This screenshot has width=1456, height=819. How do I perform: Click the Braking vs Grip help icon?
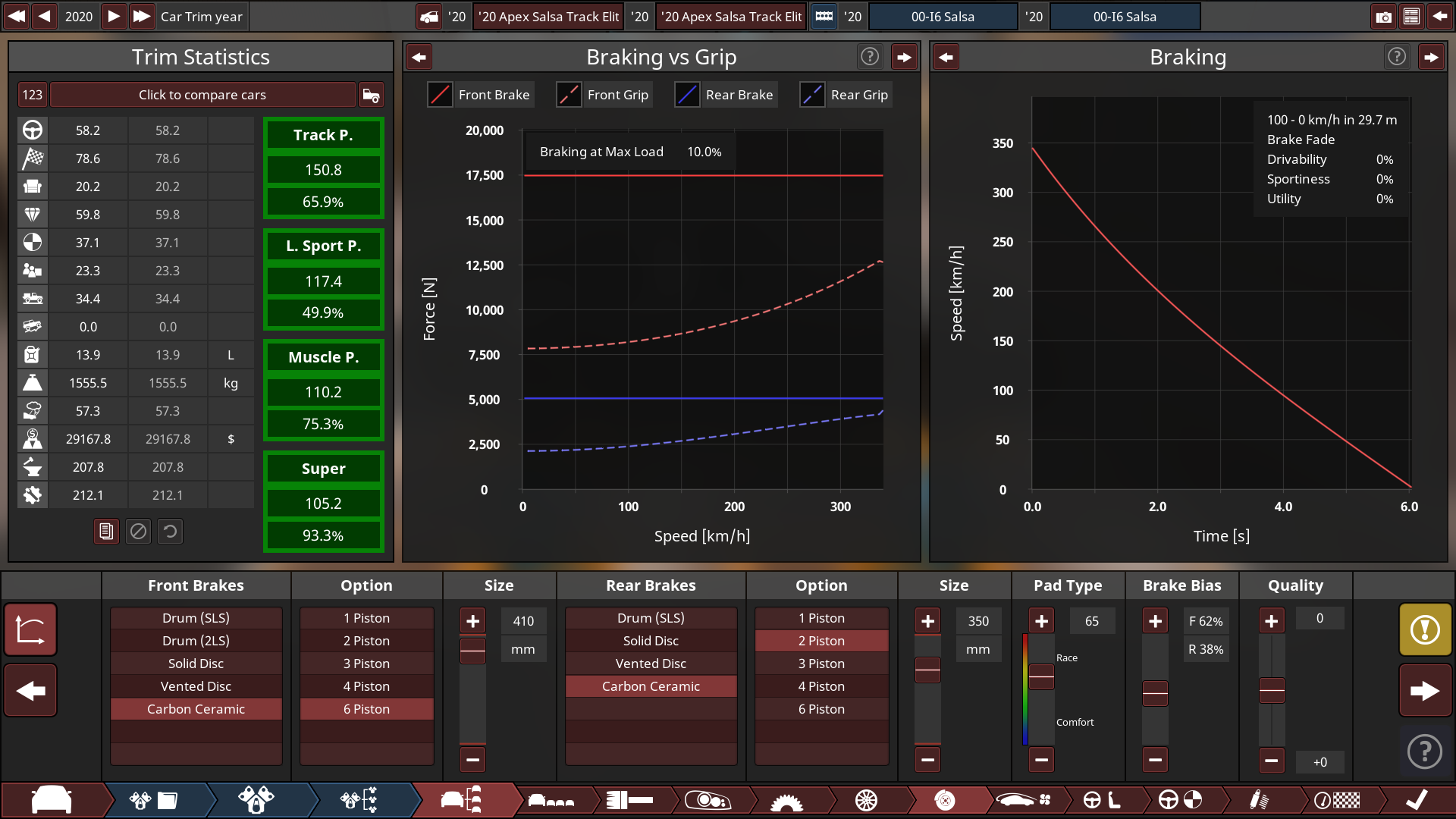[x=870, y=57]
